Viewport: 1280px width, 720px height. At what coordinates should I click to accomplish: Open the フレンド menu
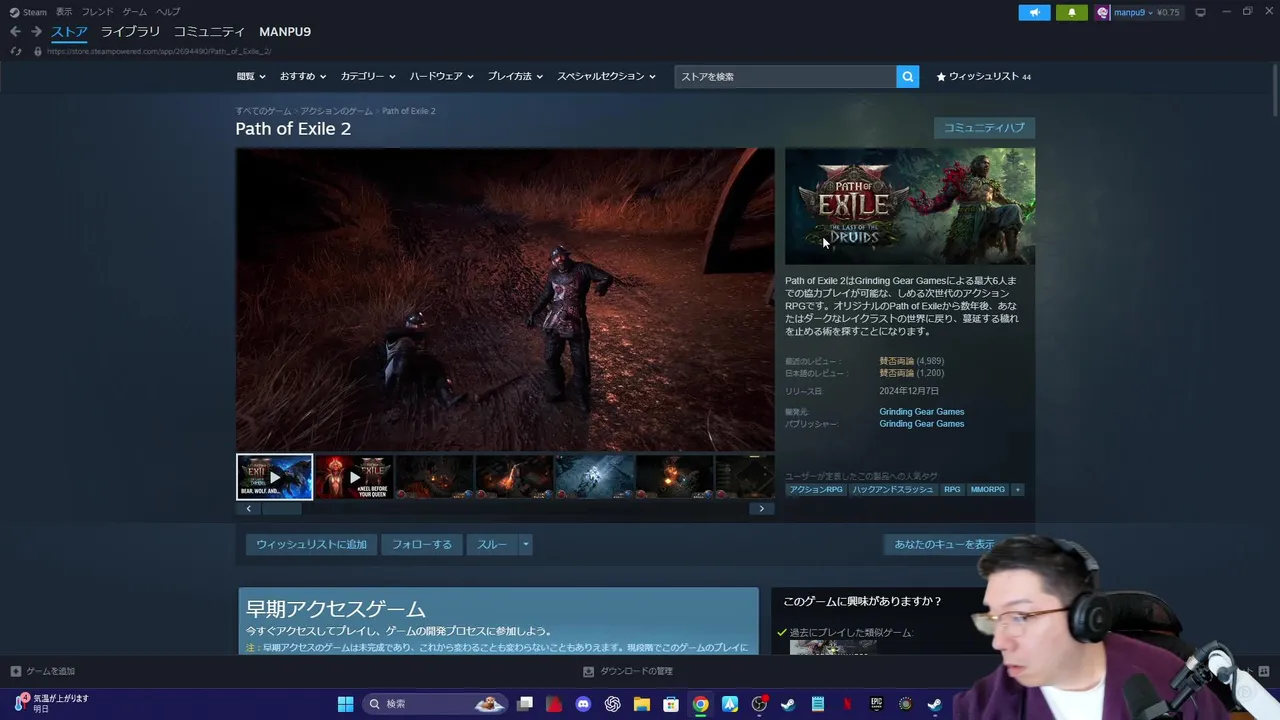pyautogui.click(x=98, y=12)
